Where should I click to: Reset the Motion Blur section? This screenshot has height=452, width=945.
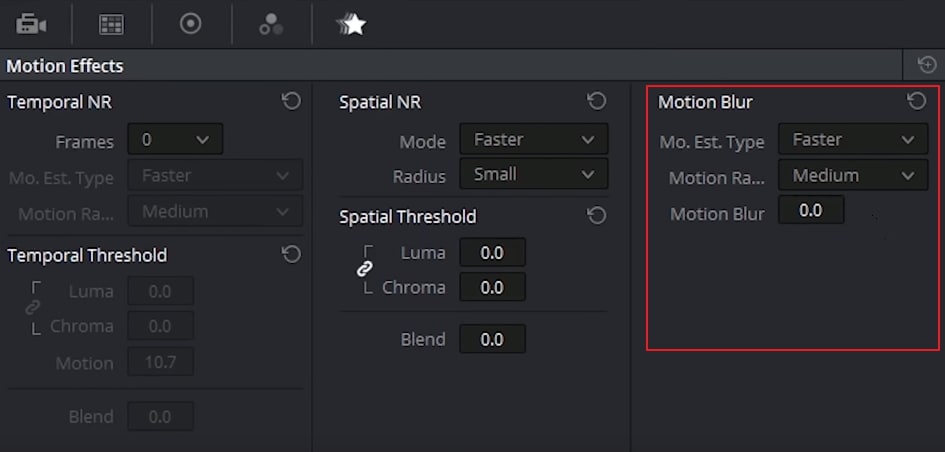[916, 101]
